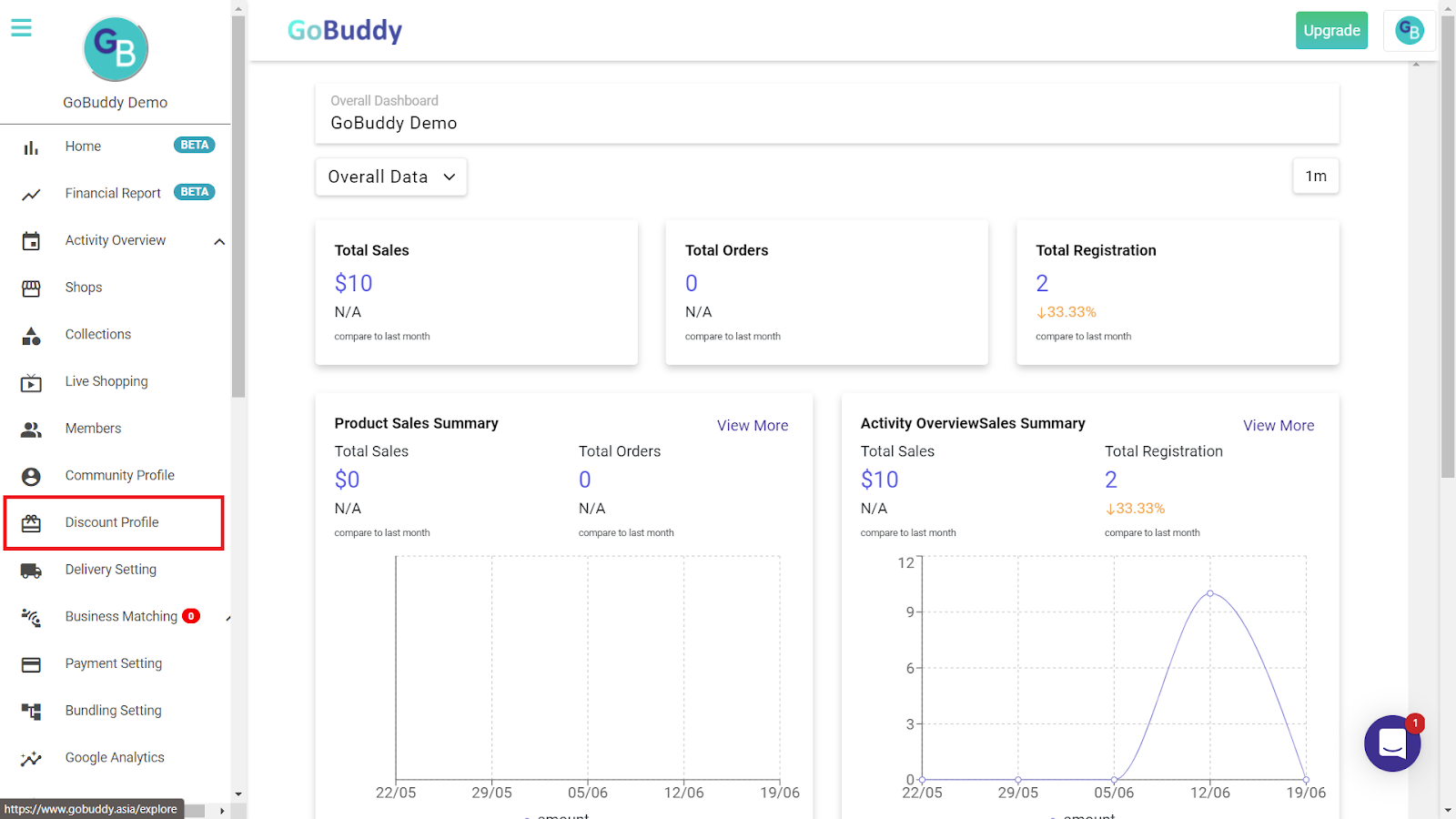This screenshot has width=1456, height=819.
Task: Click the Payment Setting card icon
Action: [x=31, y=664]
